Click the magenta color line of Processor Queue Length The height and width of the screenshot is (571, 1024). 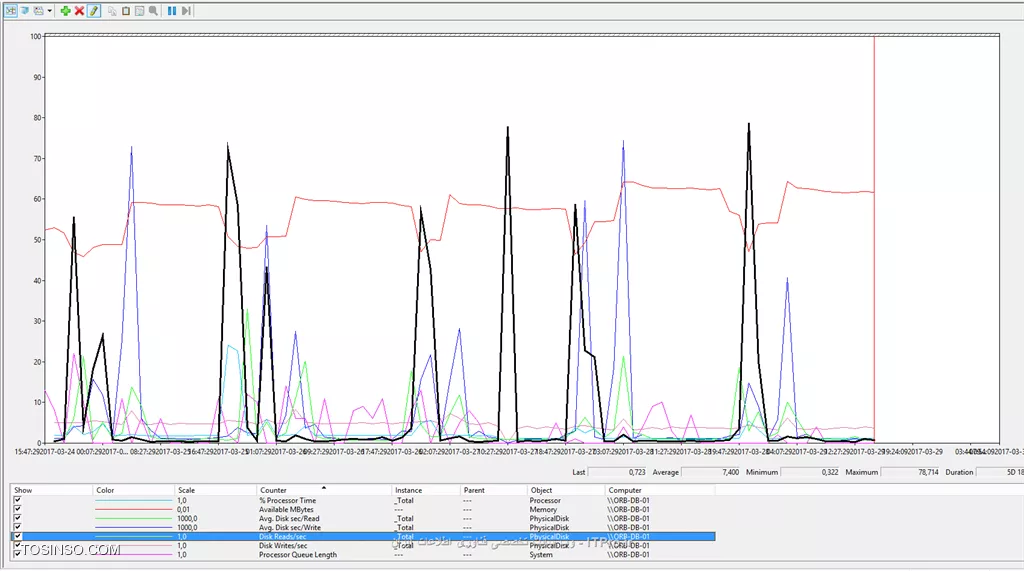(134, 555)
